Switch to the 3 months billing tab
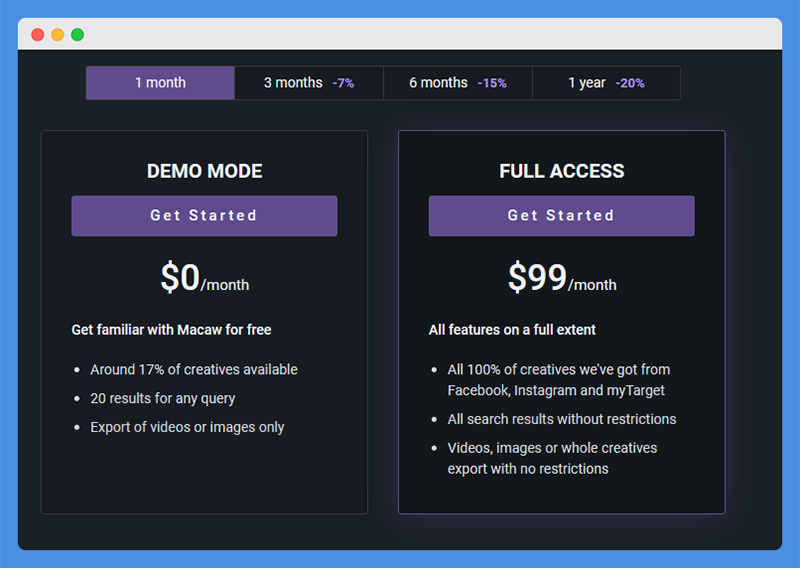This screenshot has width=800, height=568. tap(309, 83)
